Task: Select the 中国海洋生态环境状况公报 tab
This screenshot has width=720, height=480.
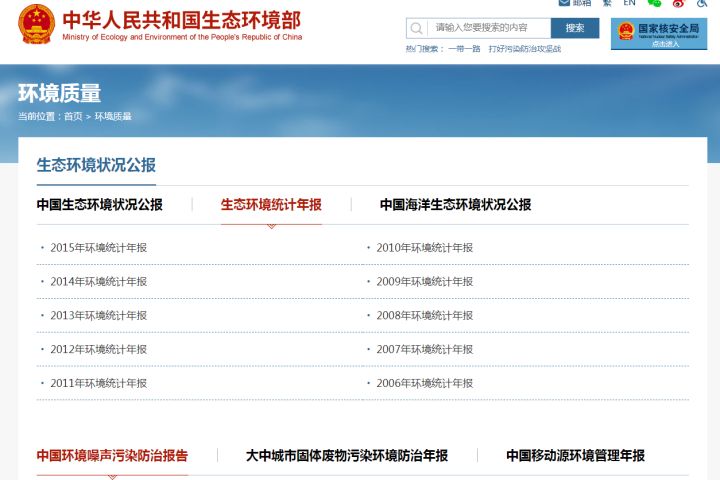Action: (x=456, y=205)
